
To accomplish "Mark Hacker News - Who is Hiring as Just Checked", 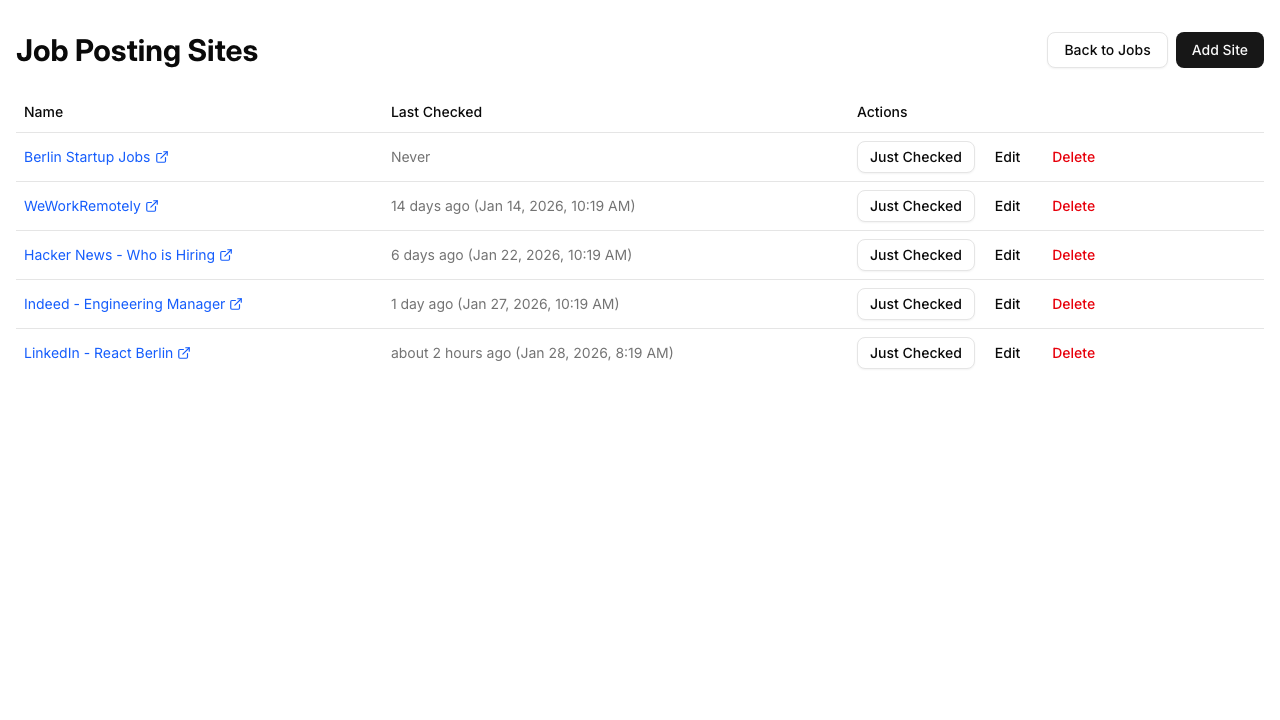I will (915, 255).
